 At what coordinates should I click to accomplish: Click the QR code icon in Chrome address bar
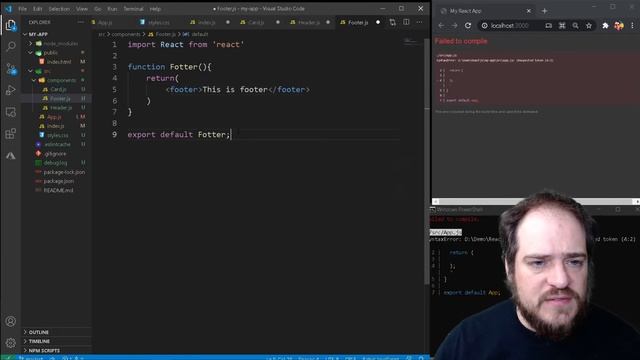click(562, 26)
